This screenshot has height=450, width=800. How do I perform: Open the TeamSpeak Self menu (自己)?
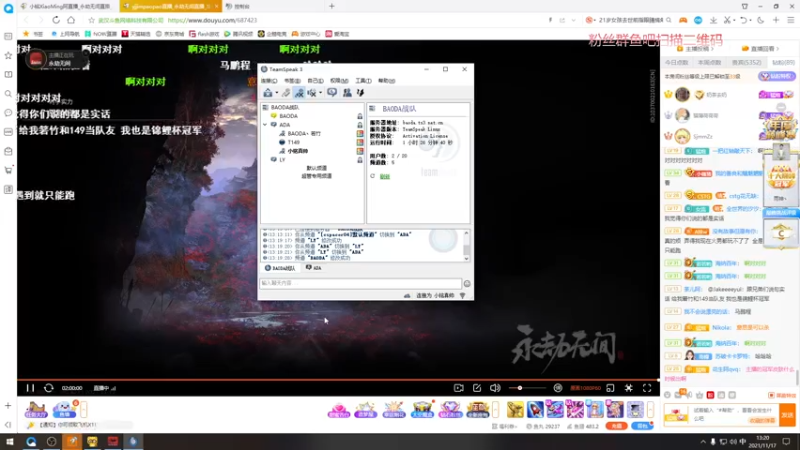[315, 81]
